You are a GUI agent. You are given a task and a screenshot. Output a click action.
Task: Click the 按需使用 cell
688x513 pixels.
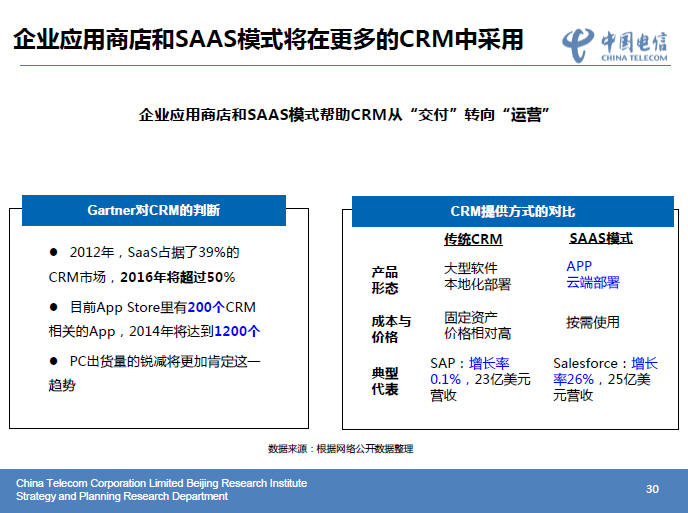593,322
